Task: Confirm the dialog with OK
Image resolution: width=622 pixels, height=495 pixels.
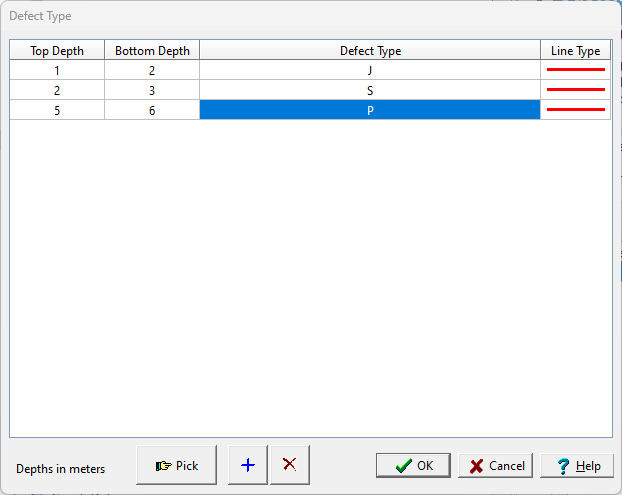Action: point(413,466)
